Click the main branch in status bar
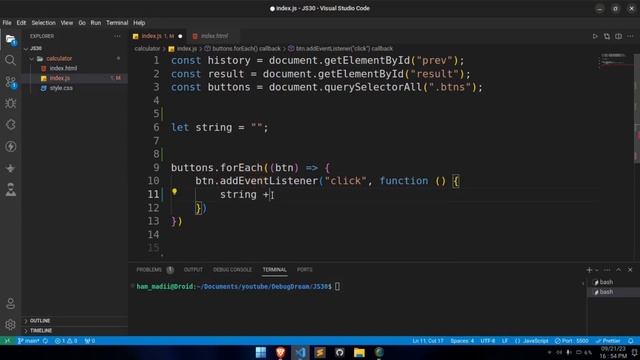The width and height of the screenshot is (640, 360). coord(28,341)
